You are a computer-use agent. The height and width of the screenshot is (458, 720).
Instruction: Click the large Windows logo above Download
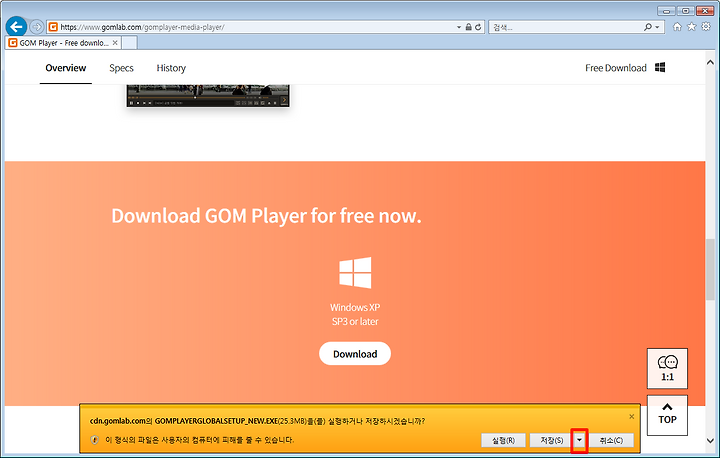point(355,272)
